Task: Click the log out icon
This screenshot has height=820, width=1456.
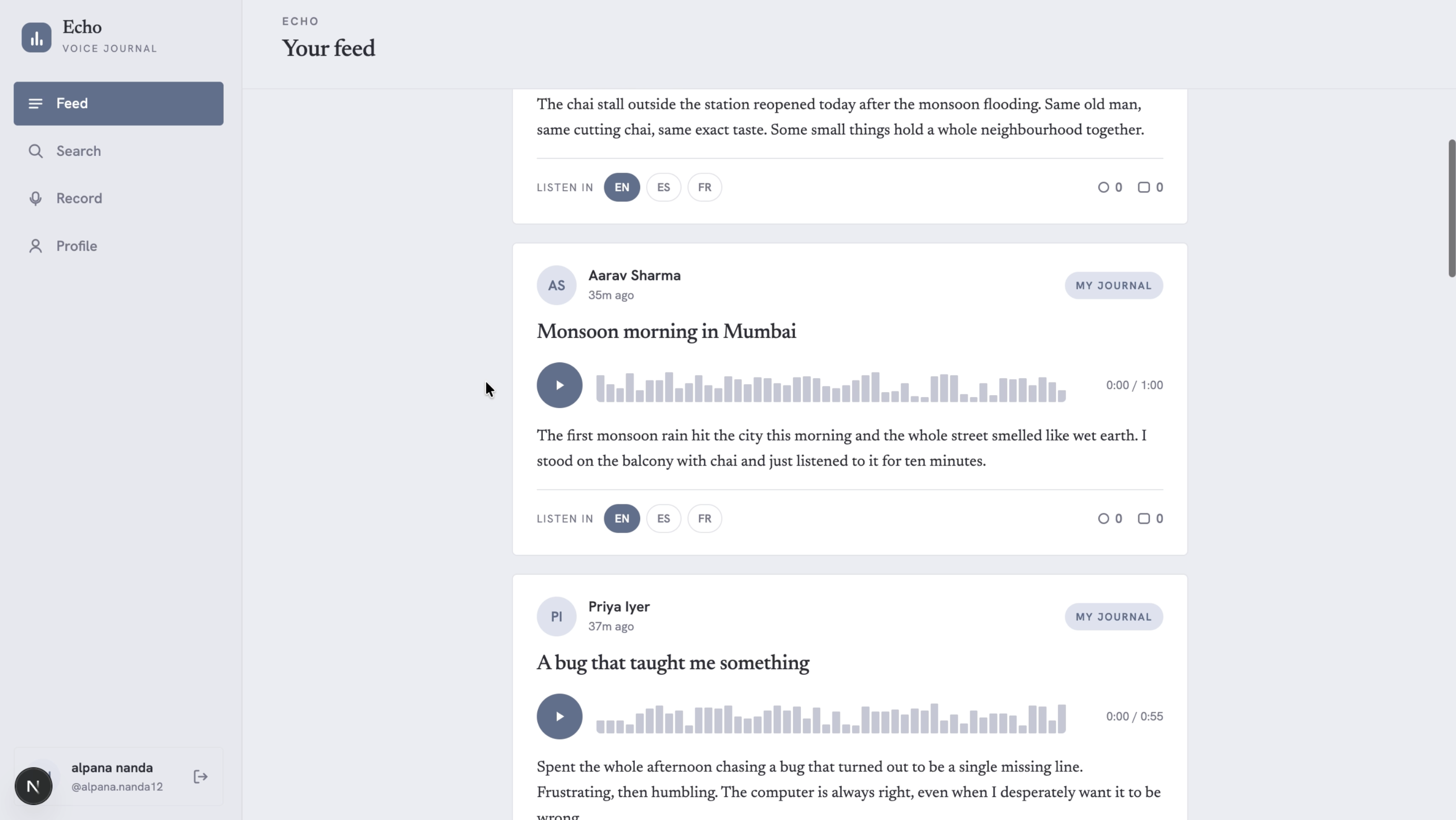Action: (x=200, y=777)
